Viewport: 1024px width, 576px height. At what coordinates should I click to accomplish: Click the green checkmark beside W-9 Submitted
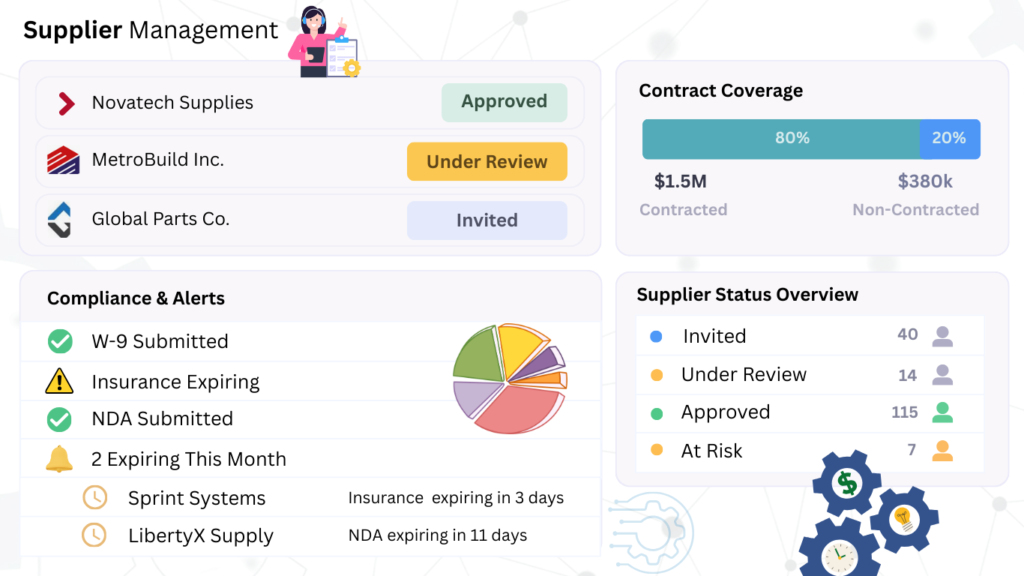pyautogui.click(x=60, y=342)
